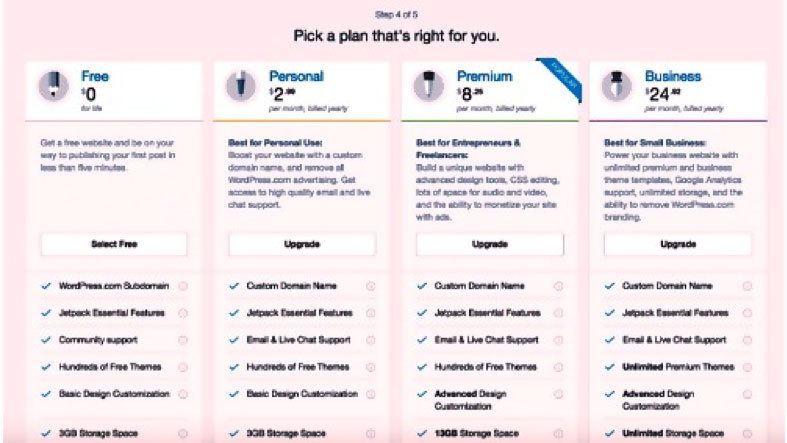The height and width of the screenshot is (443, 787).
Task: Open info icon beside Community support
Action: click(x=183, y=340)
